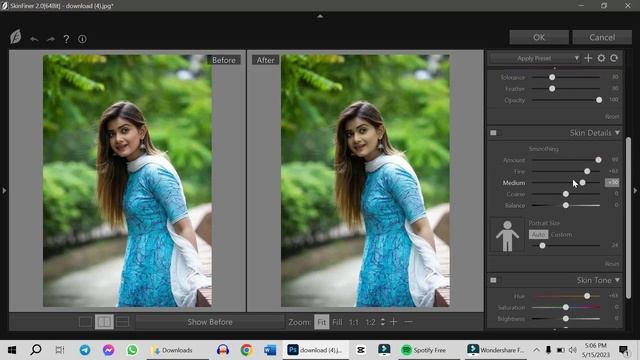Click the Tolerance slider handle
640x360 pixels.
click(552, 77)
